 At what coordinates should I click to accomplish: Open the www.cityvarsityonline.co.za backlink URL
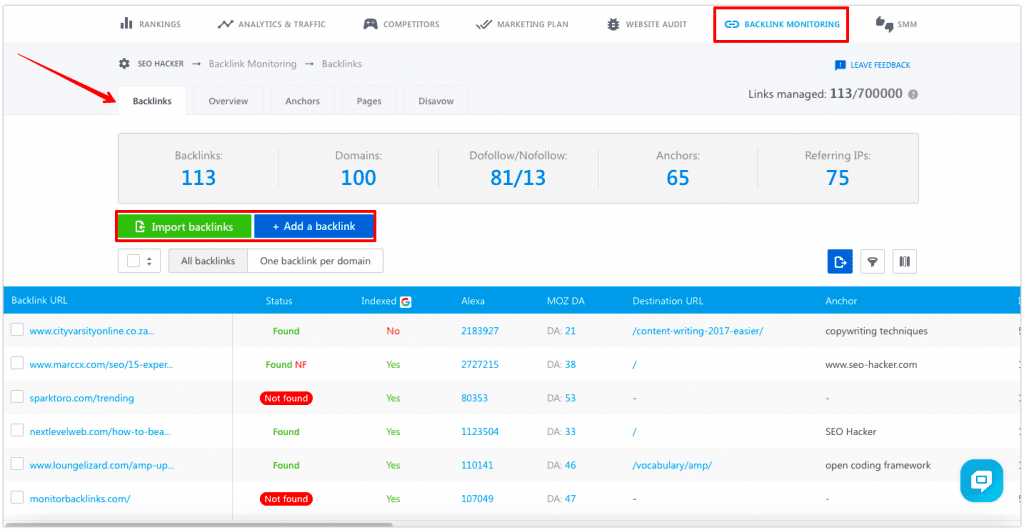[x=92, y=331]
